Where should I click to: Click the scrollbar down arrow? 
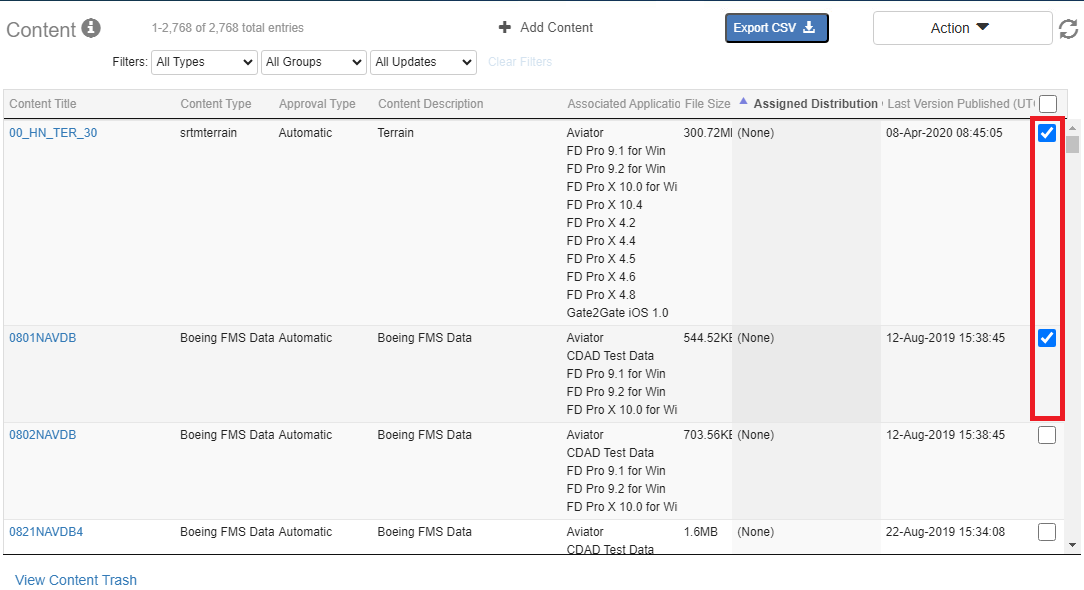tap(1073, 545)
